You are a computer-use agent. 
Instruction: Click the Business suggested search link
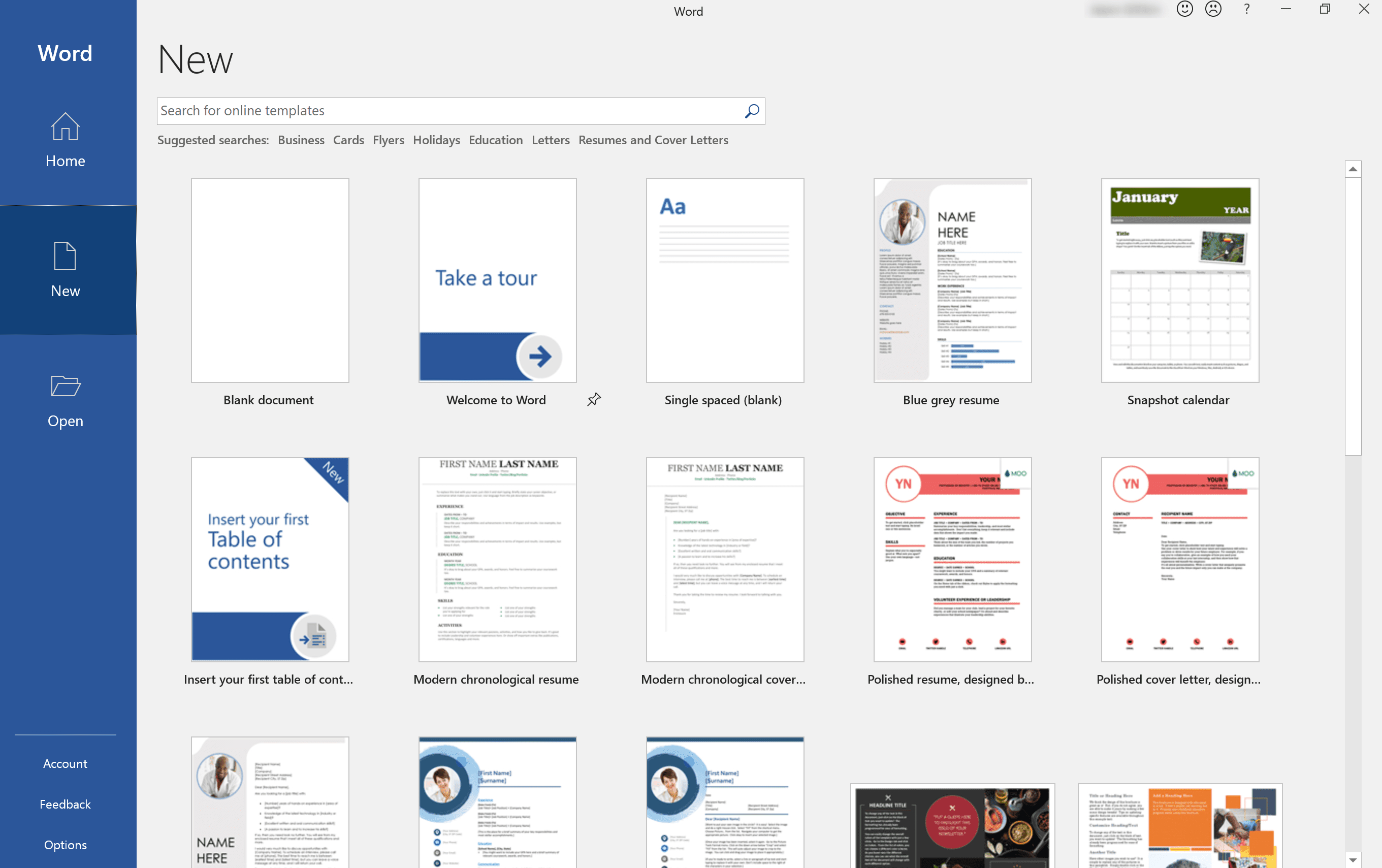pos(300,140)
